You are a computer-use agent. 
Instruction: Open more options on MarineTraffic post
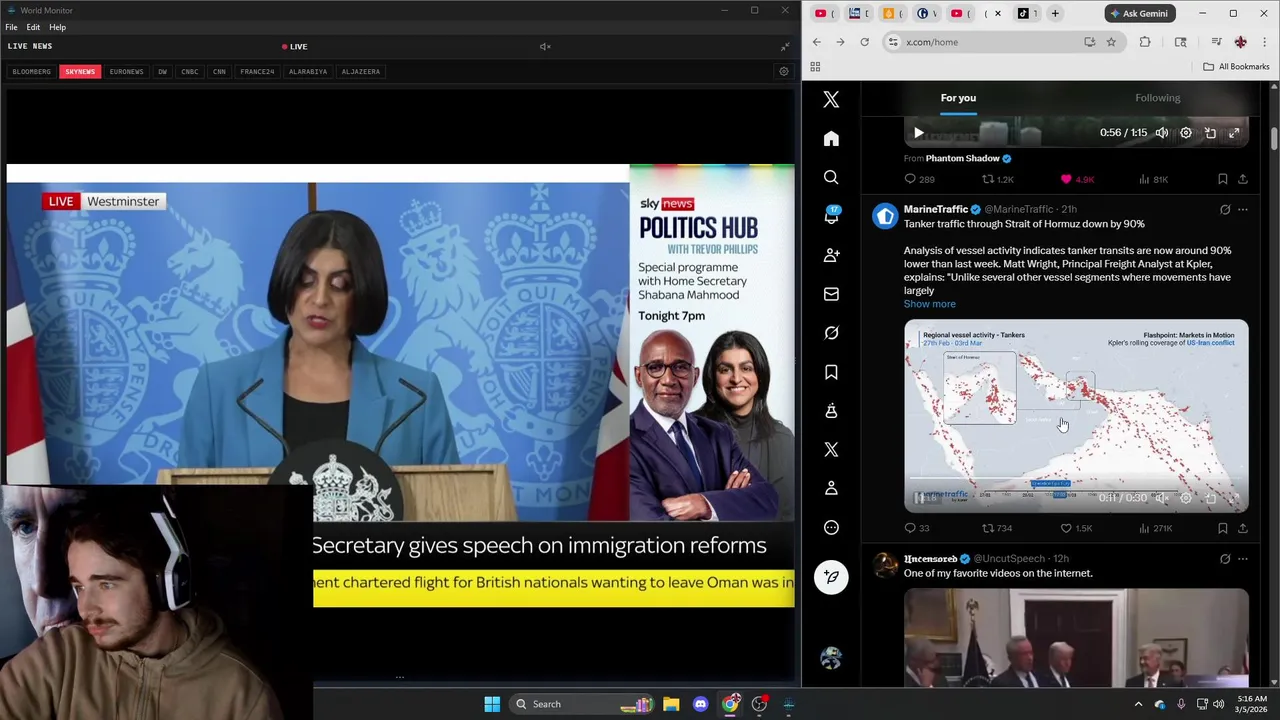1243,210
